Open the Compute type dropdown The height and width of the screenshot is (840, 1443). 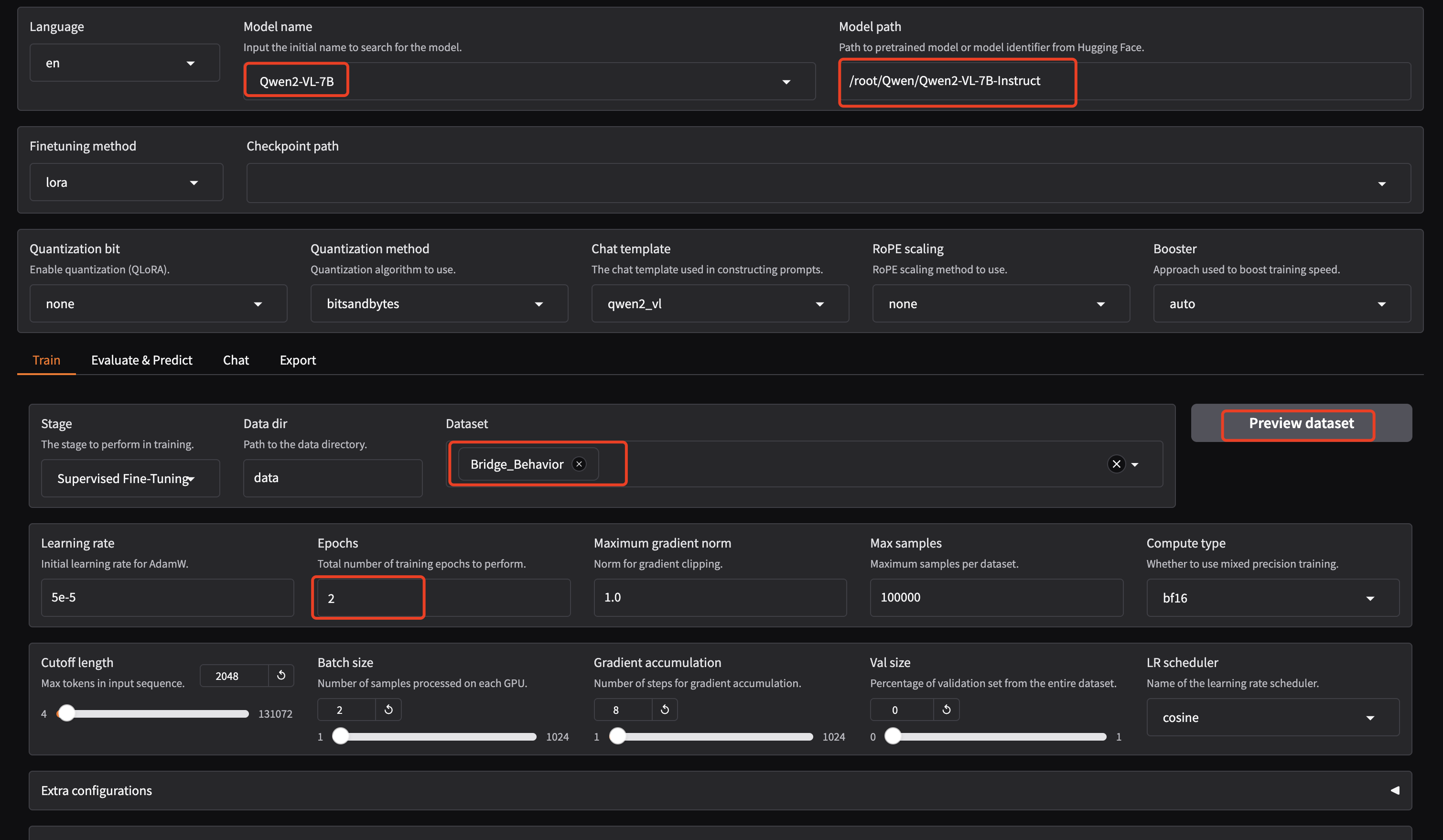pos(1272,598)
